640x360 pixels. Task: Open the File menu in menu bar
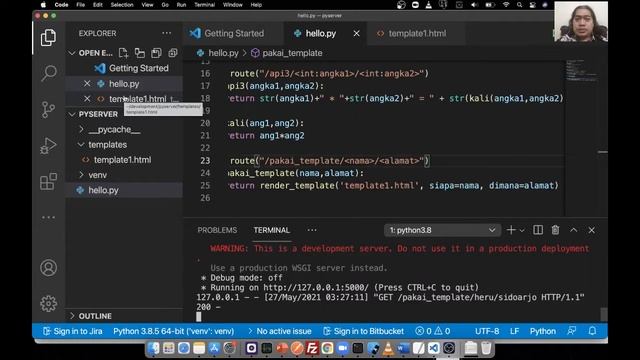[80, 5]
